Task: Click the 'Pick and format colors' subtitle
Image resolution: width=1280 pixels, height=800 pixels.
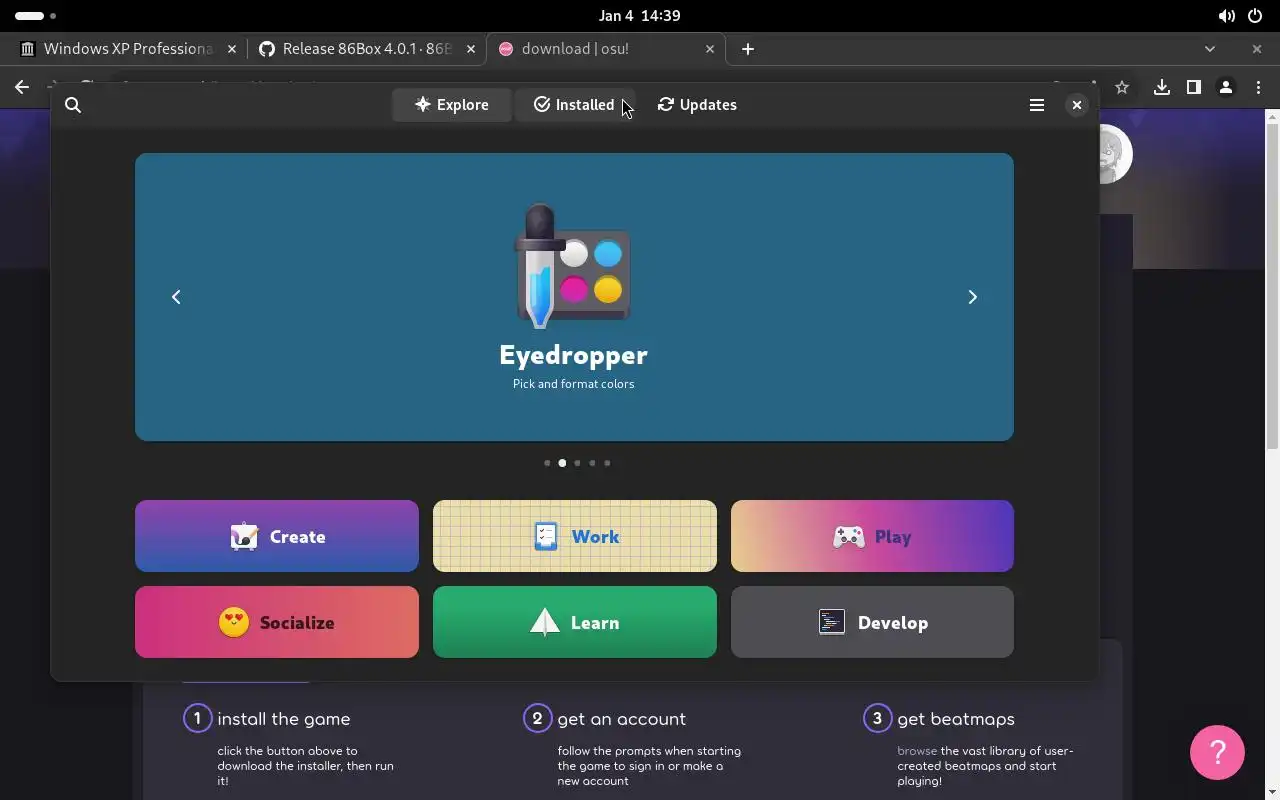Action: 573,384
